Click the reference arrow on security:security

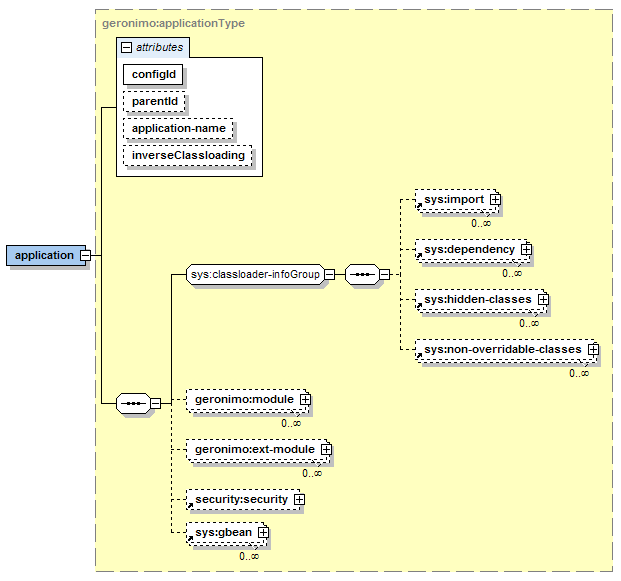pyautogui.click(x=190, y=506)
